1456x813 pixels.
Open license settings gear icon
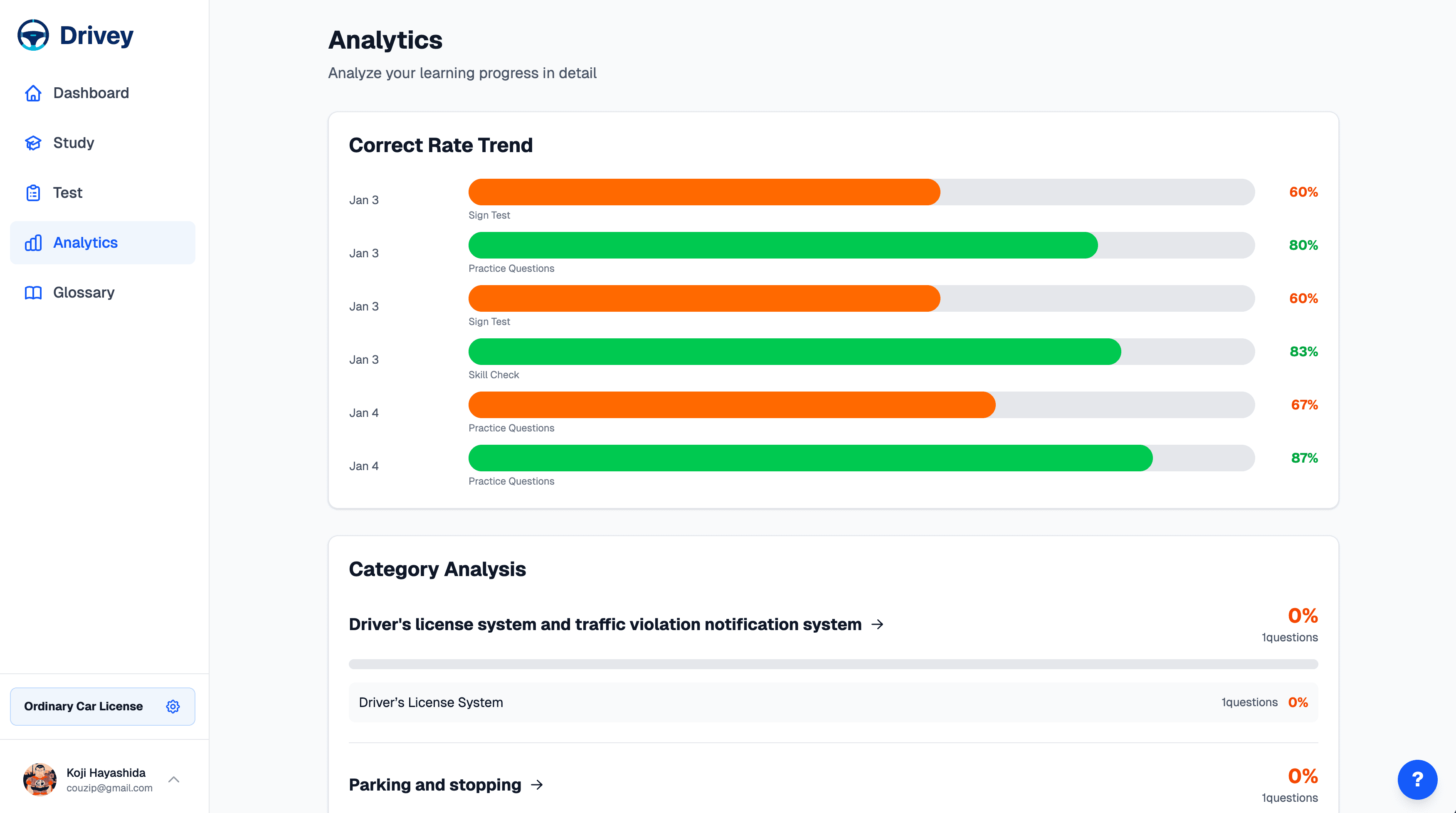173,706
